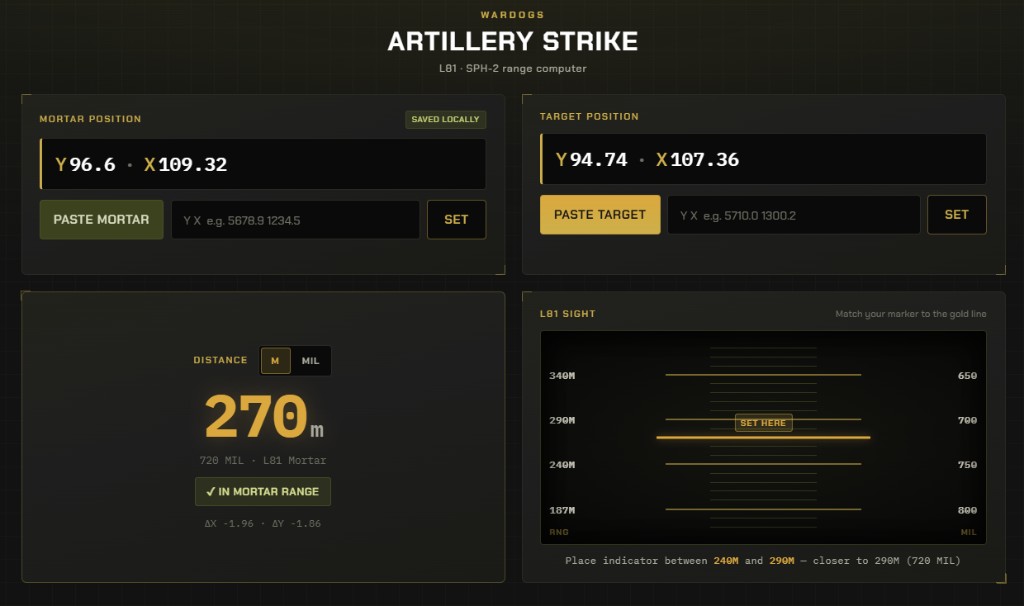The width and height of the screenshot is (1024, 606).
Task: Click the gold indicator line in sight
Action: (763, 438)
